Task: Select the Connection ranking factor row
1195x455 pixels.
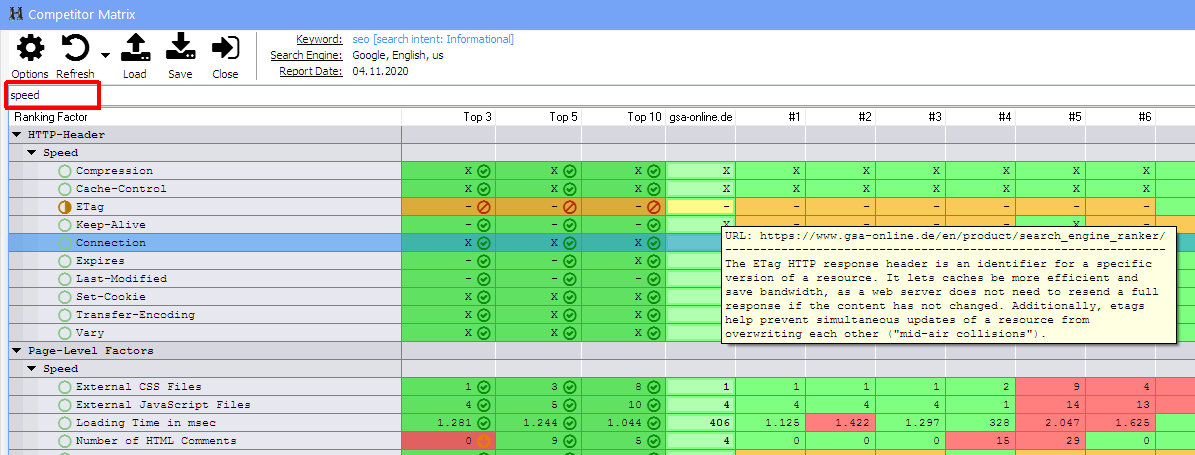Action: pos(110,243)
